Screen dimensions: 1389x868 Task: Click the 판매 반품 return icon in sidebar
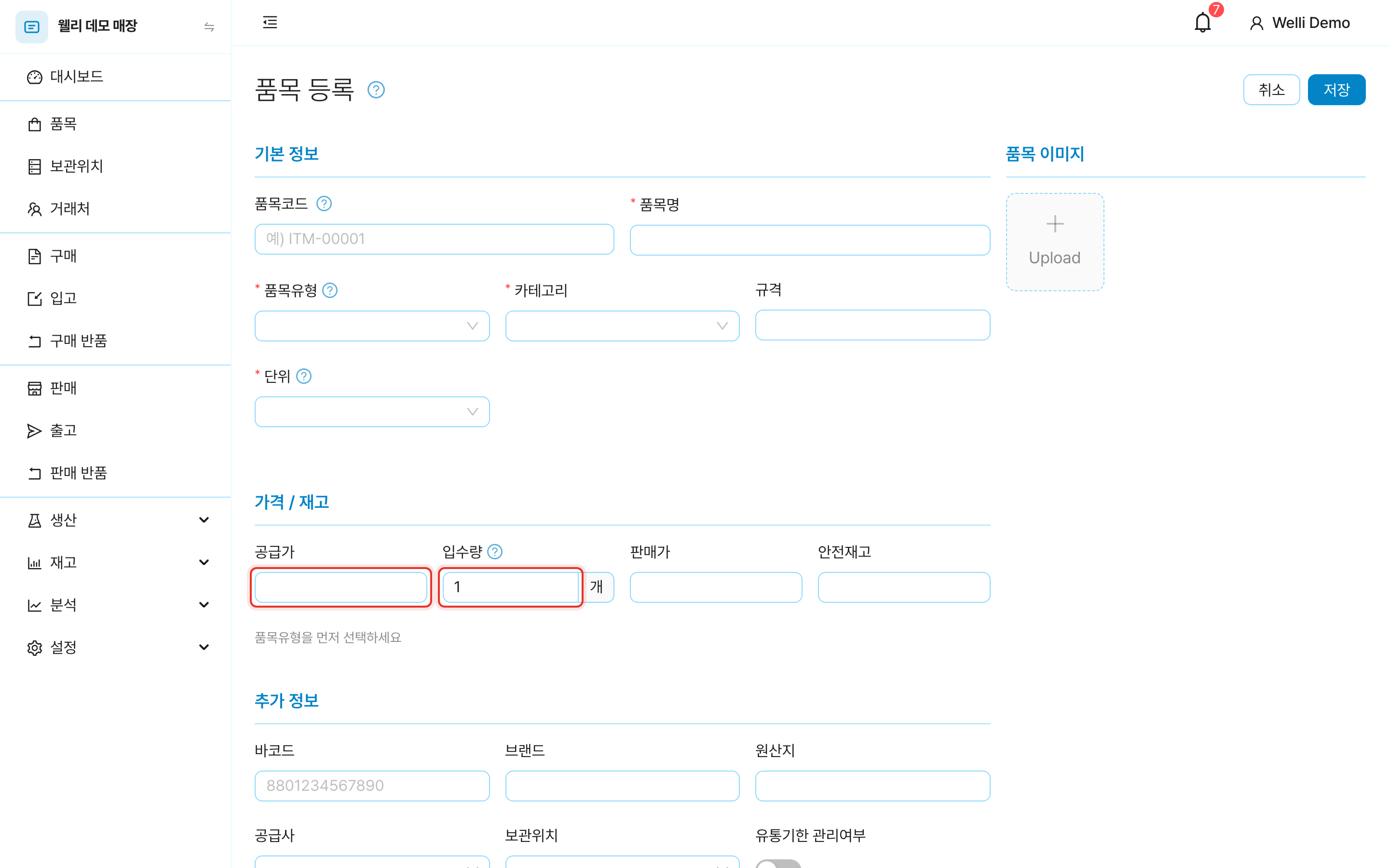coord(34,473)
